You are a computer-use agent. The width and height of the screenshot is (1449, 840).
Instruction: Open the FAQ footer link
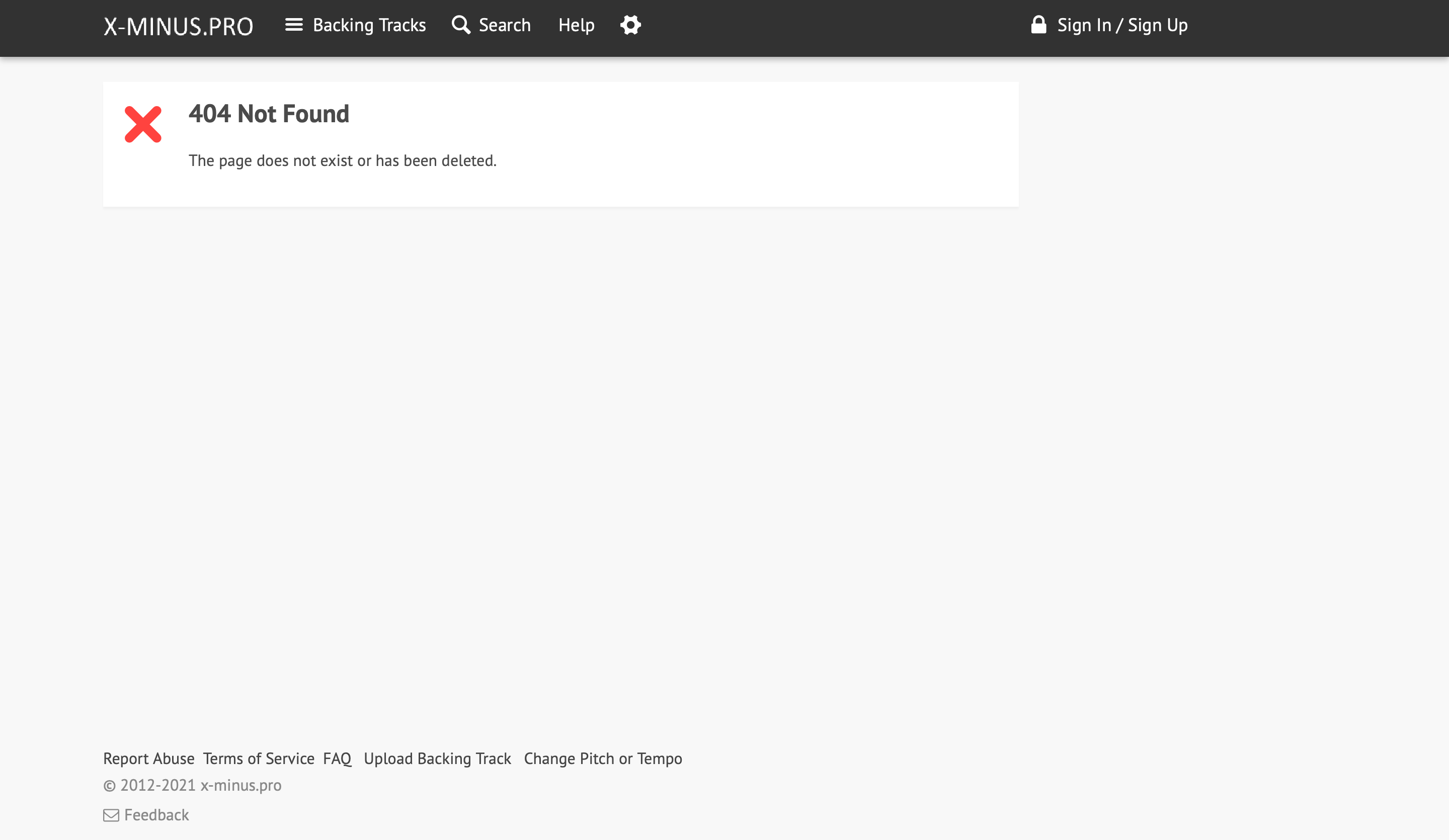tap(337, 759)
